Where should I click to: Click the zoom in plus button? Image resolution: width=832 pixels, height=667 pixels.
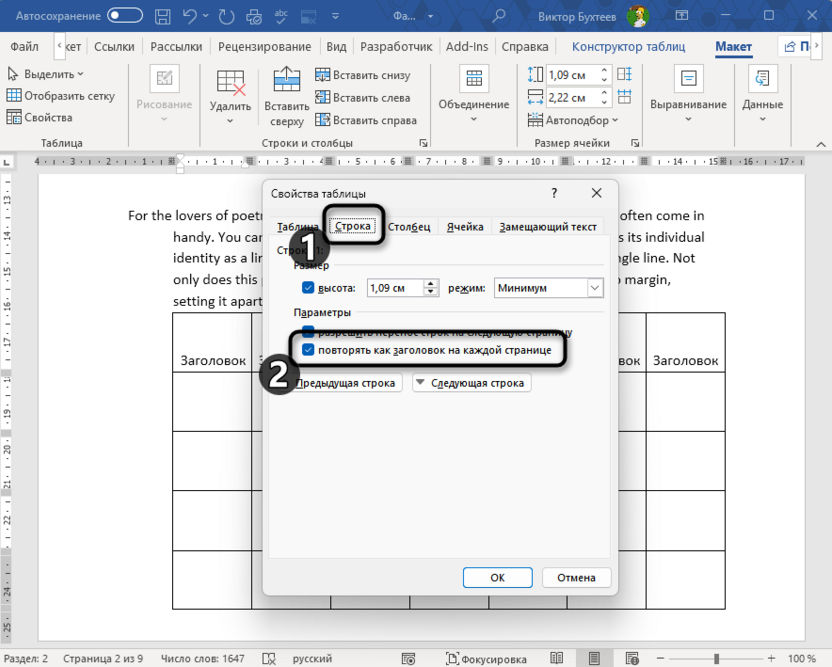click(772, 659)
